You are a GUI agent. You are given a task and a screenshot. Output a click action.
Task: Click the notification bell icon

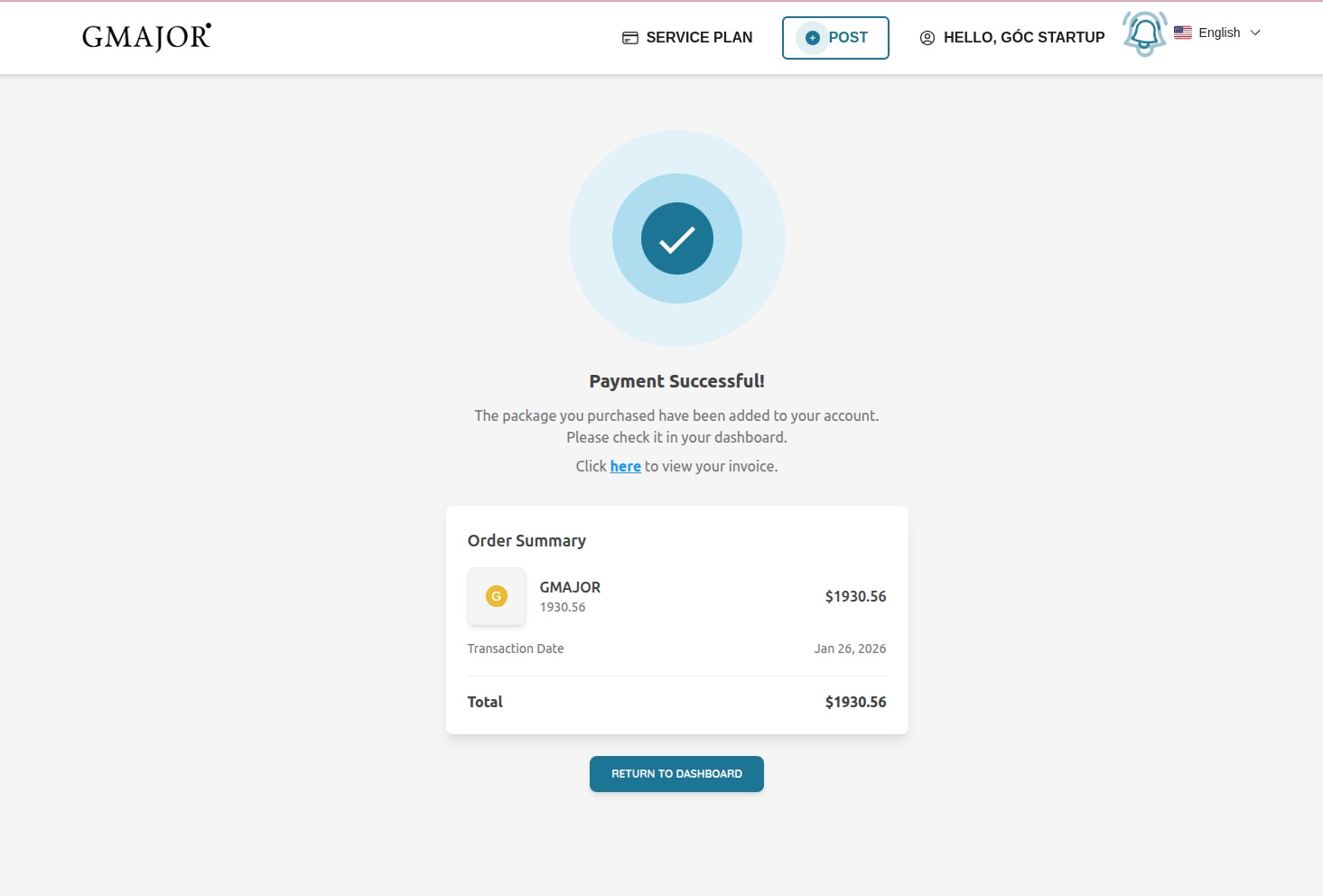click(x=1144, y=34)
